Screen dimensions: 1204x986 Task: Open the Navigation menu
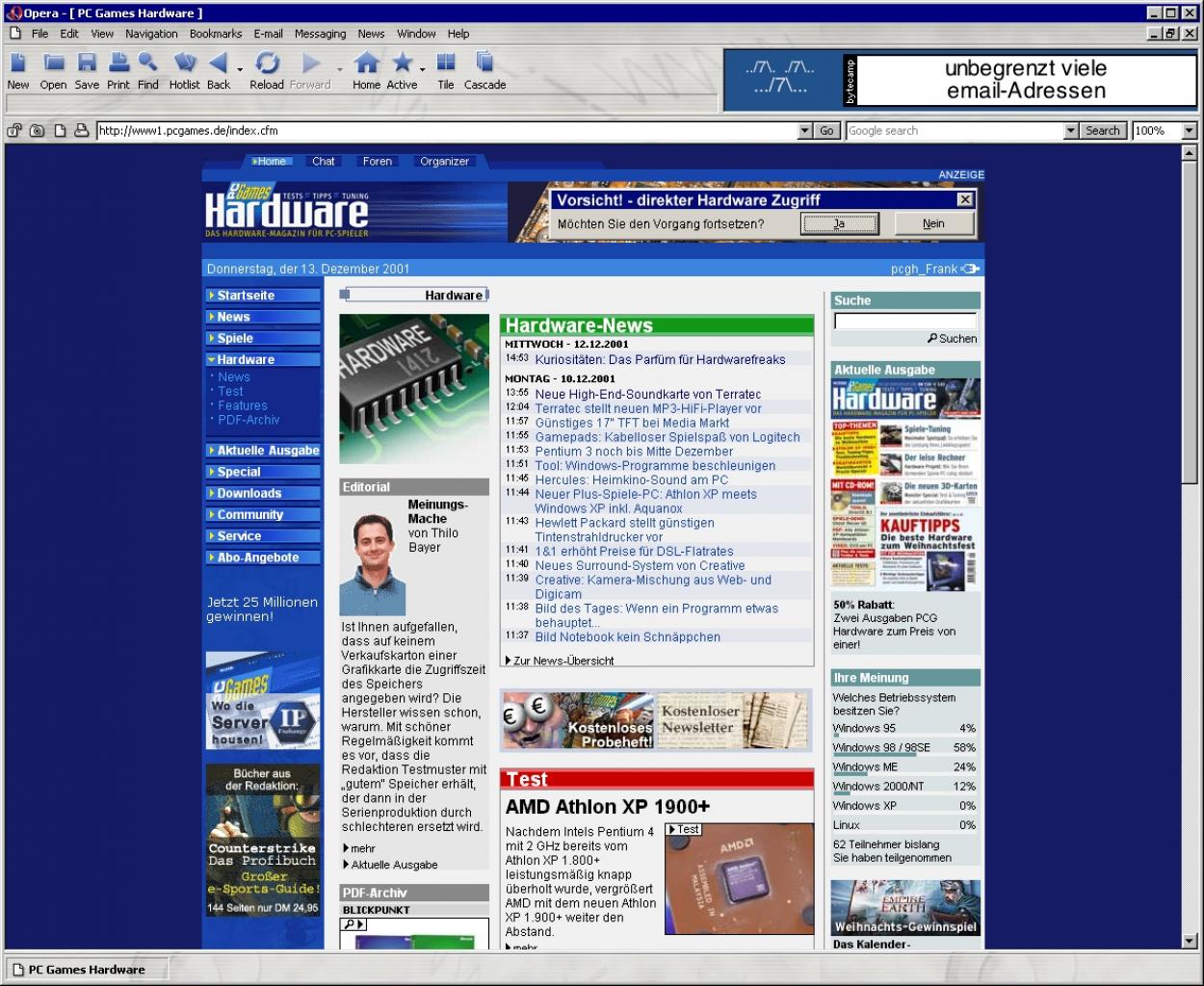pos(151,34)
